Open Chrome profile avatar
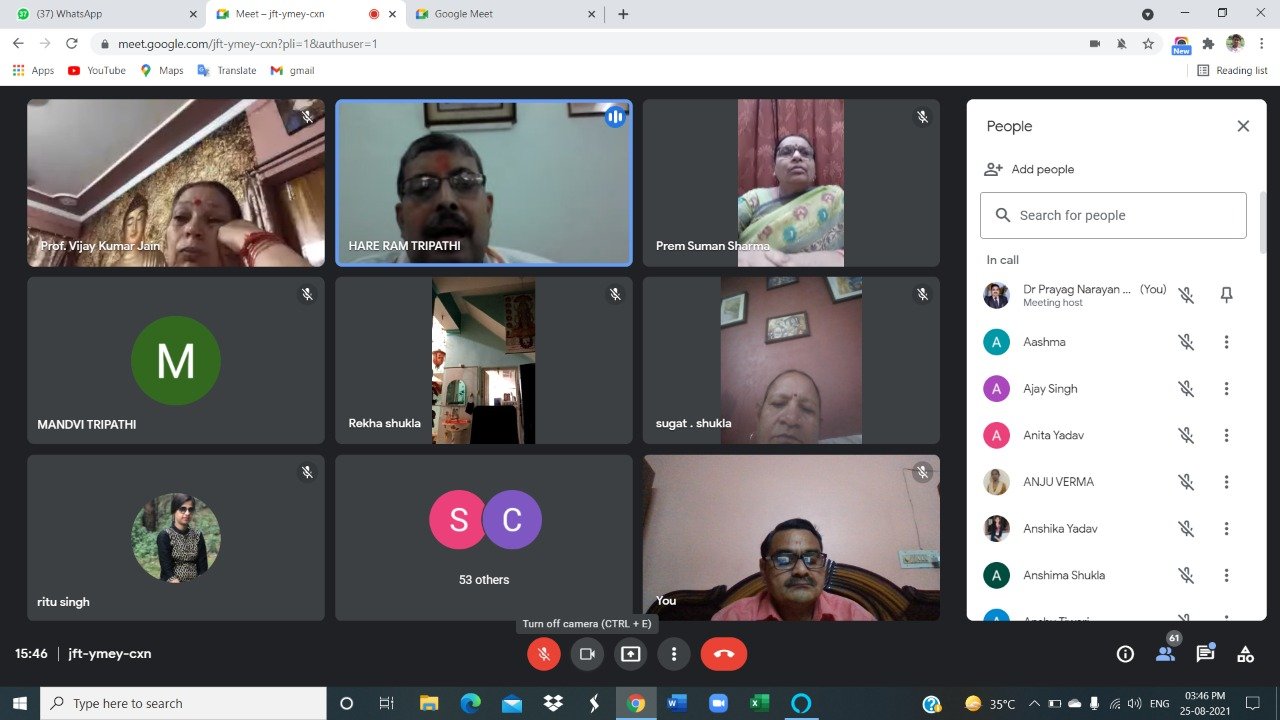The height and width of the screenshot is (720, 1280). click(x=1235, y=43)
